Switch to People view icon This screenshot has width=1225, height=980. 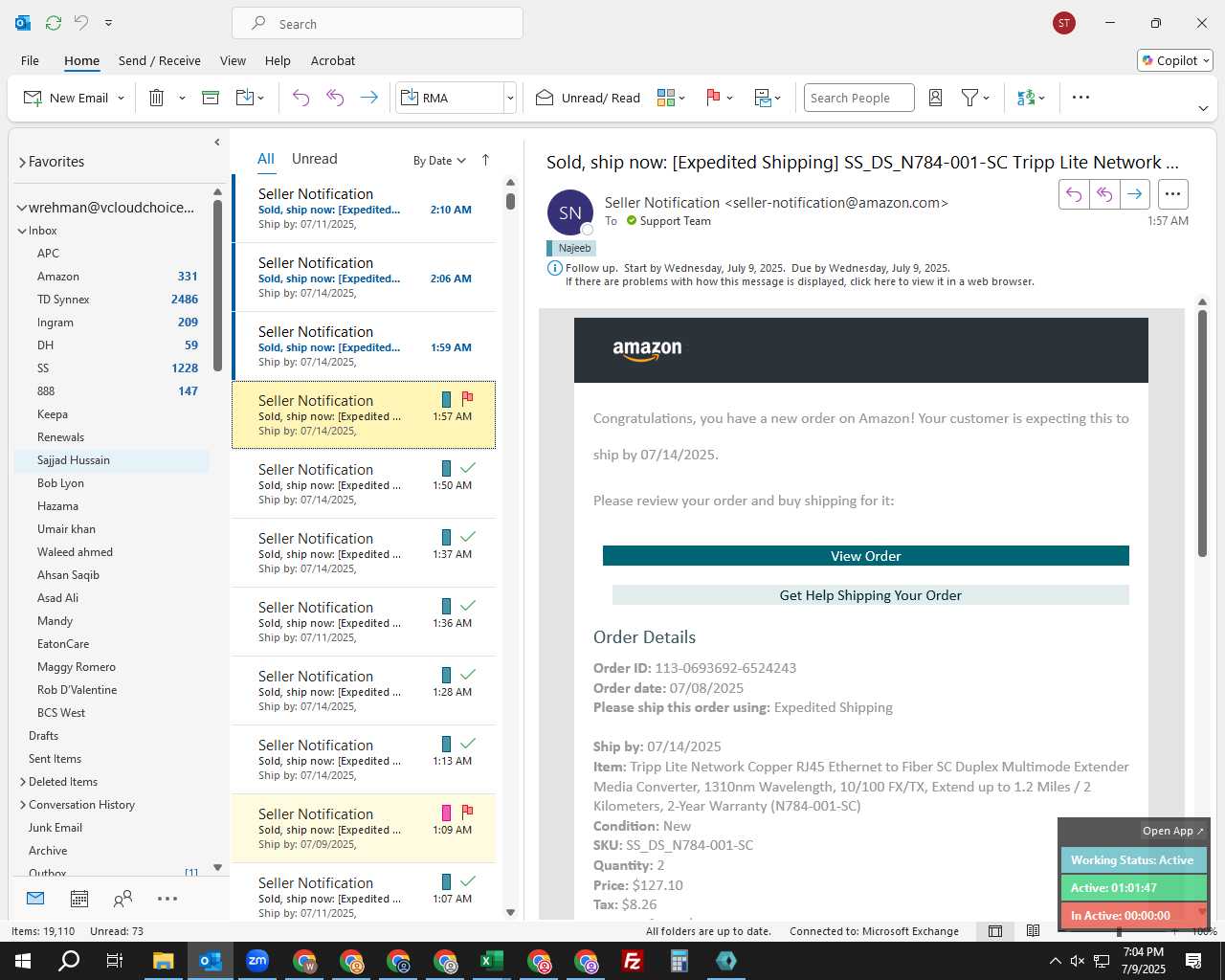tap(122, 899)
